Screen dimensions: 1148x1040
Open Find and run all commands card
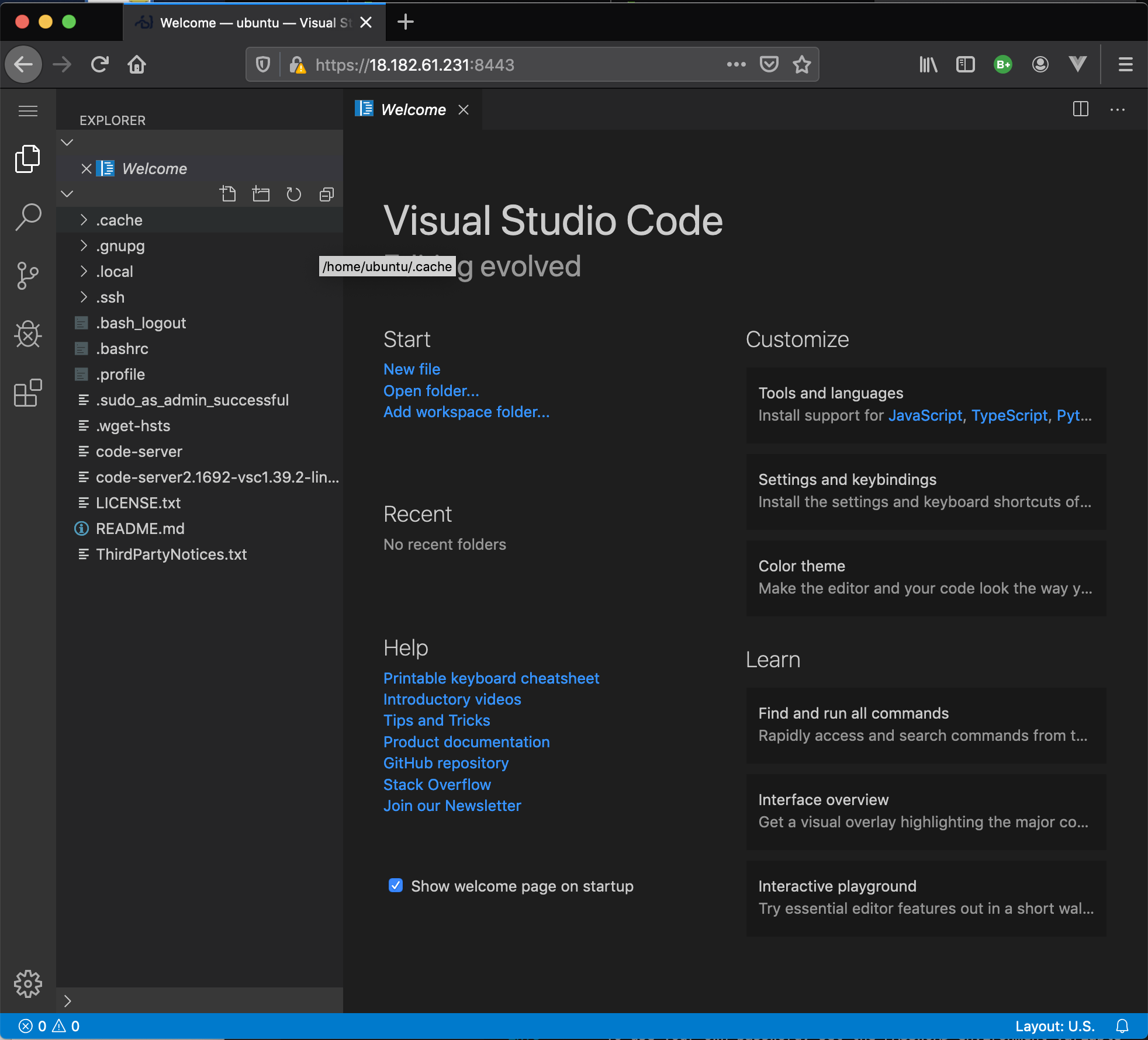point(926,725)
